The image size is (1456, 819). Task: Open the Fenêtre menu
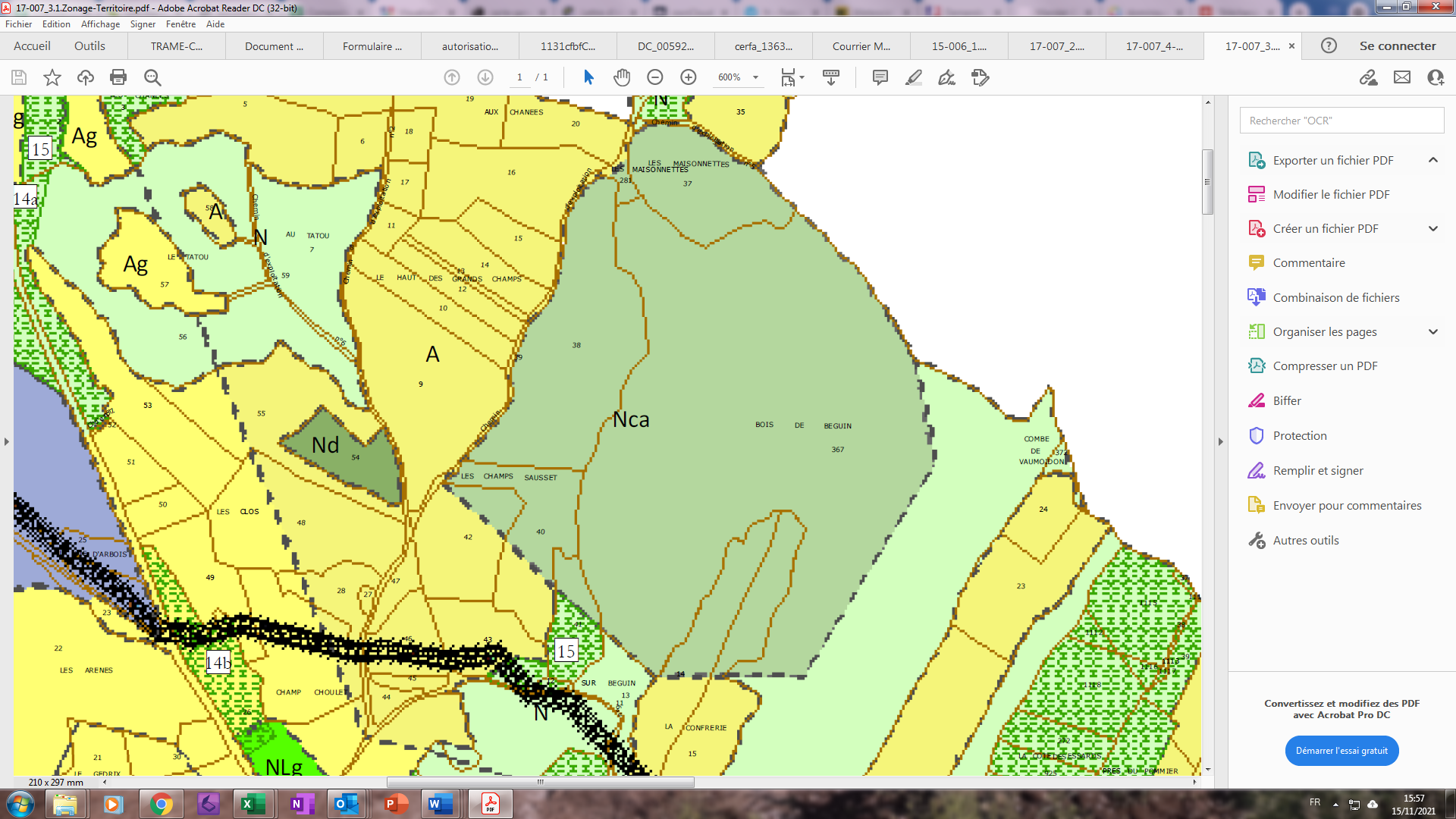180,24
